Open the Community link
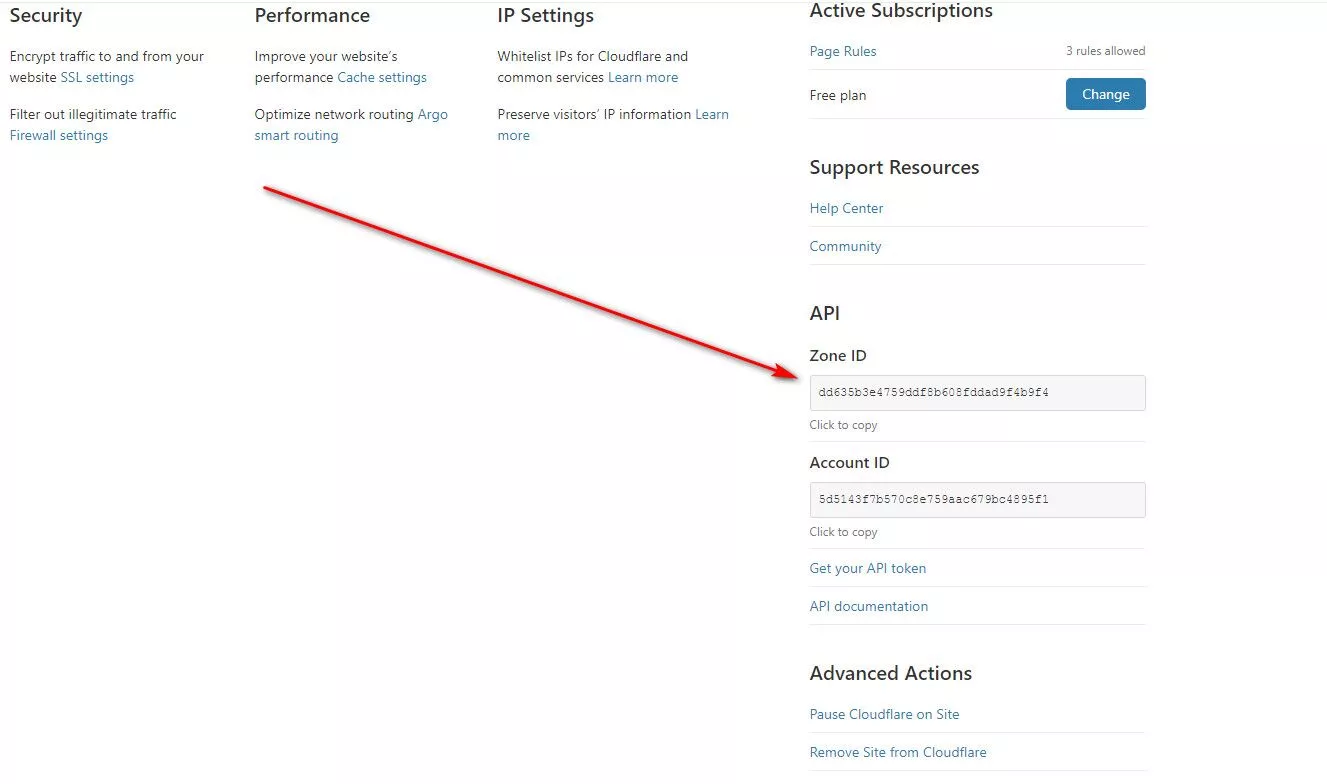The width and height of the screenshot is (1327, 784). (845, 246)
